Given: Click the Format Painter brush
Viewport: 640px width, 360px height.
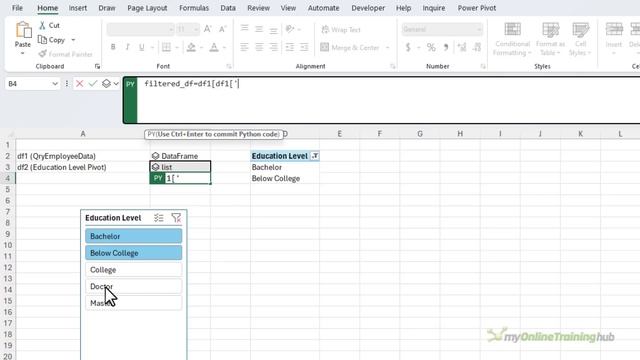Looking at the screenshot, I should click(42, 54).
